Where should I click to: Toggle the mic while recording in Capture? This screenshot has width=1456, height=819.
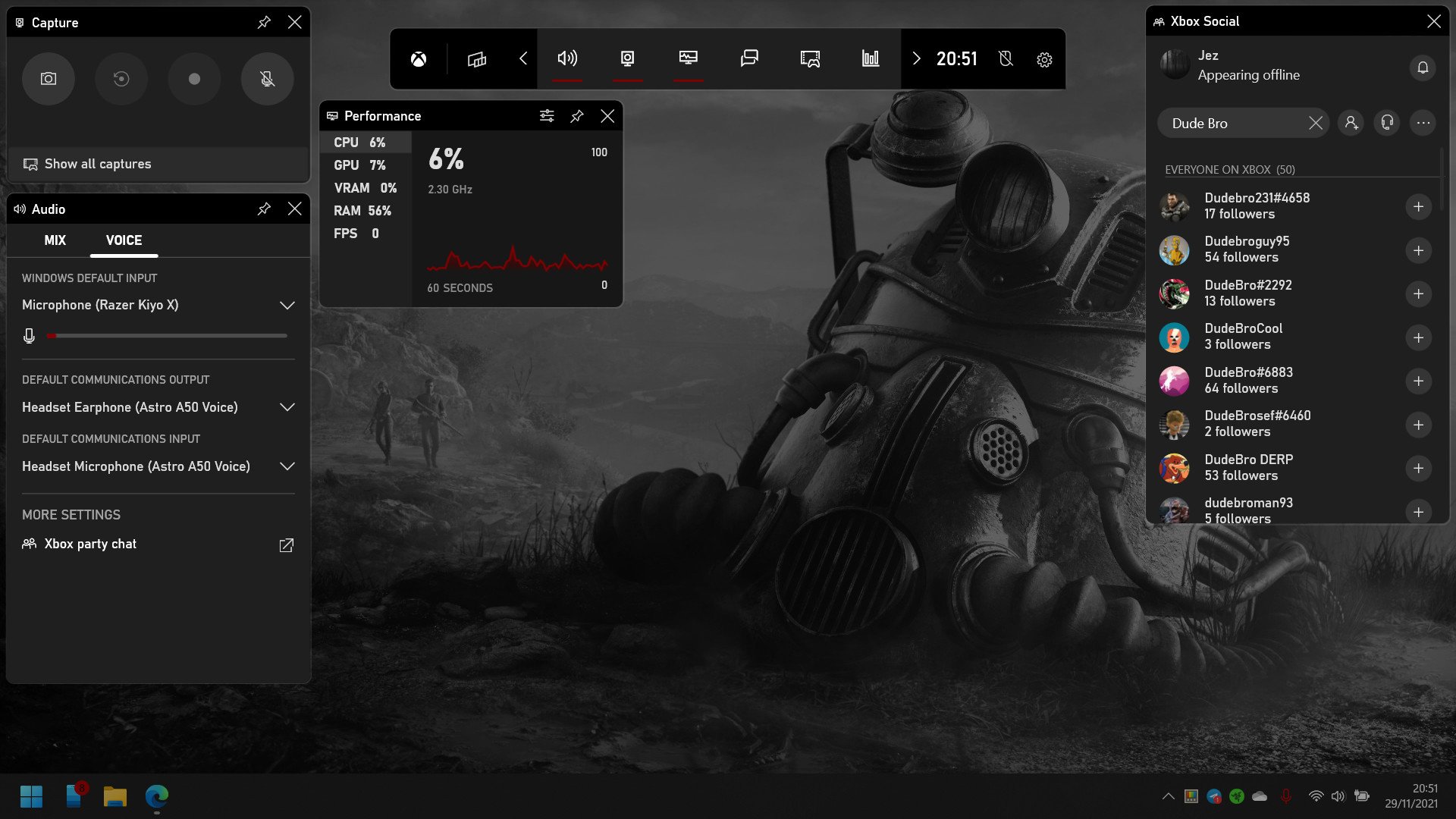tap(267, 79)
